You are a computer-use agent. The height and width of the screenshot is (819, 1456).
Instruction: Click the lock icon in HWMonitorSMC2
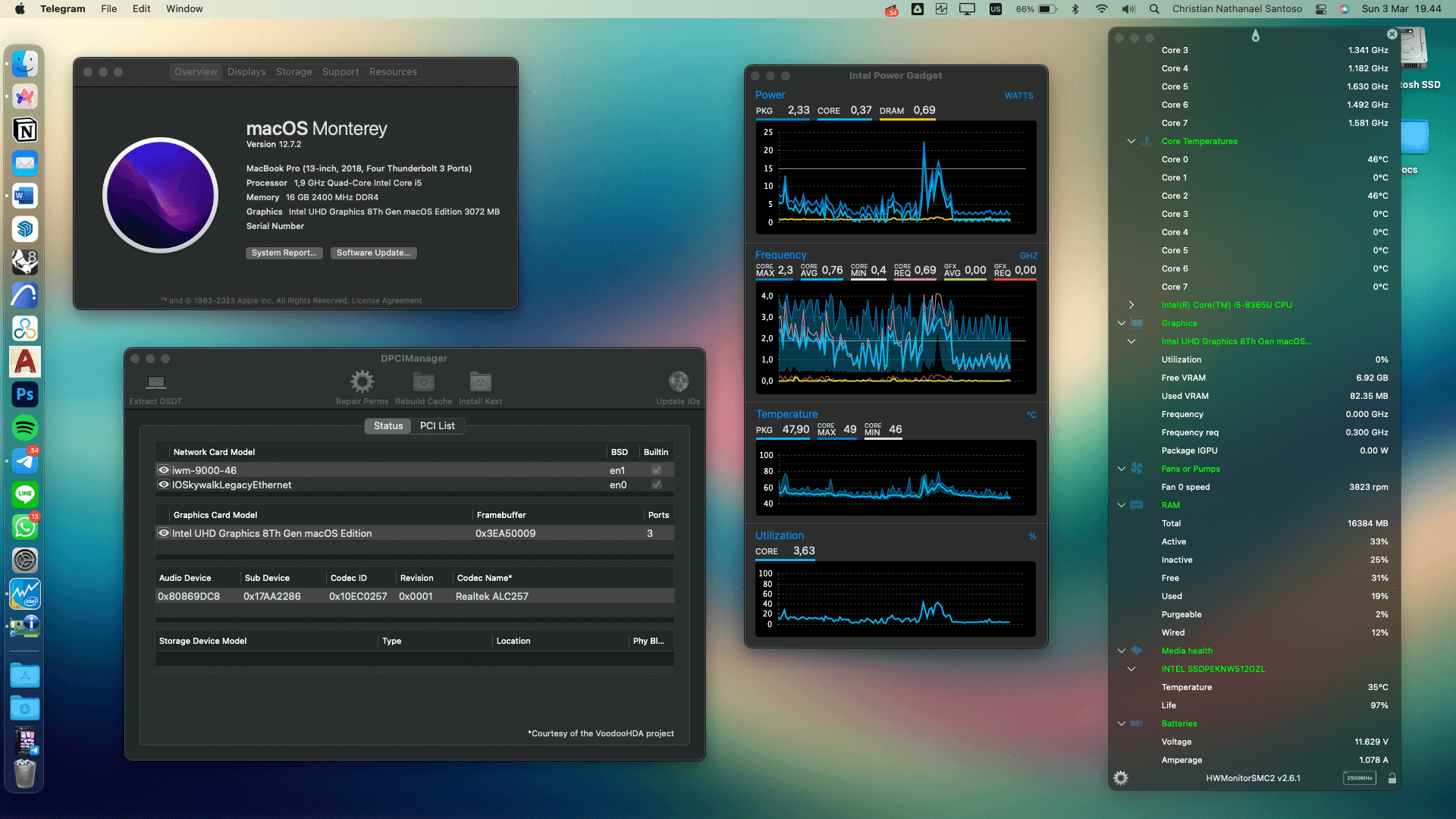1392,778
